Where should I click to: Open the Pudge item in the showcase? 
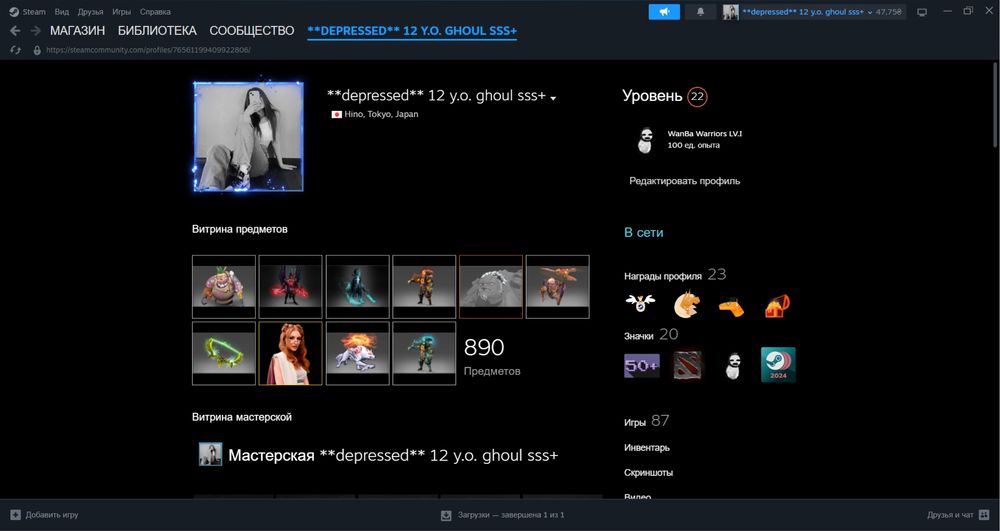click(224, 287)
